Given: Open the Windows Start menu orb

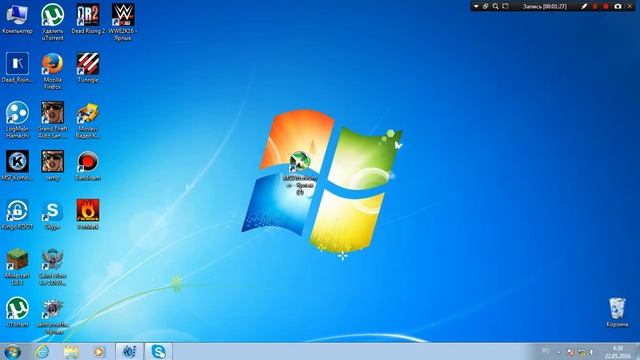Looking at the screenshot, I should click(13, 352).
